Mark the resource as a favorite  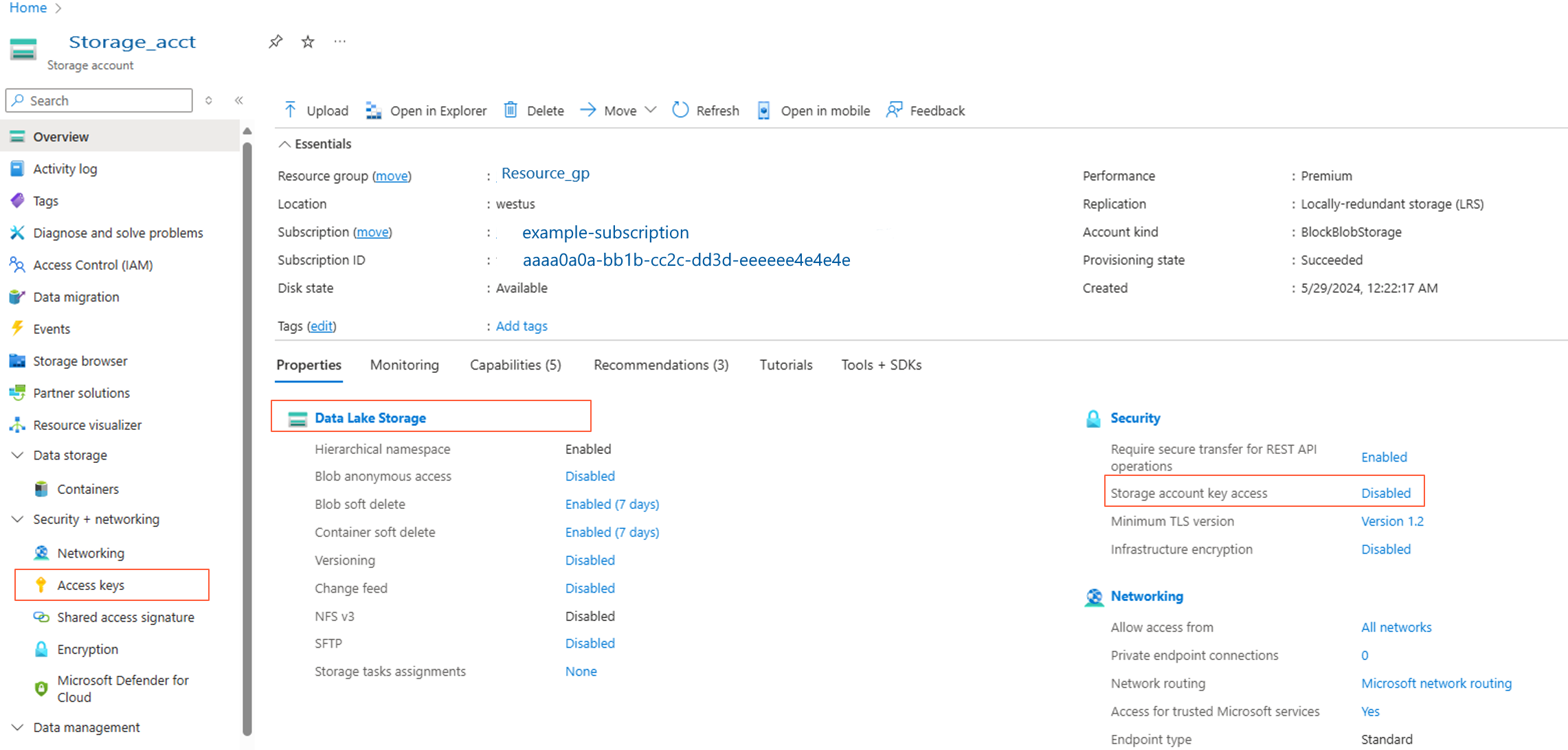[308, 42]
